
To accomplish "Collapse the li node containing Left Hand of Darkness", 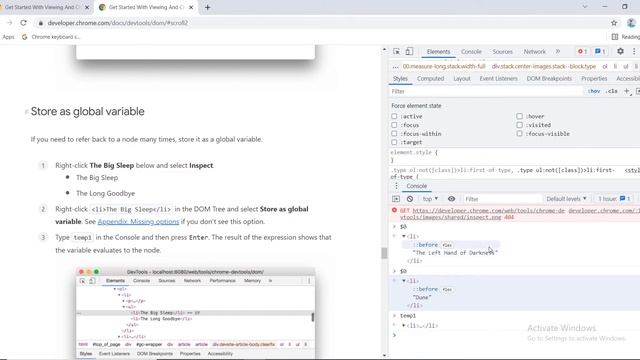I will pos(404,236).
